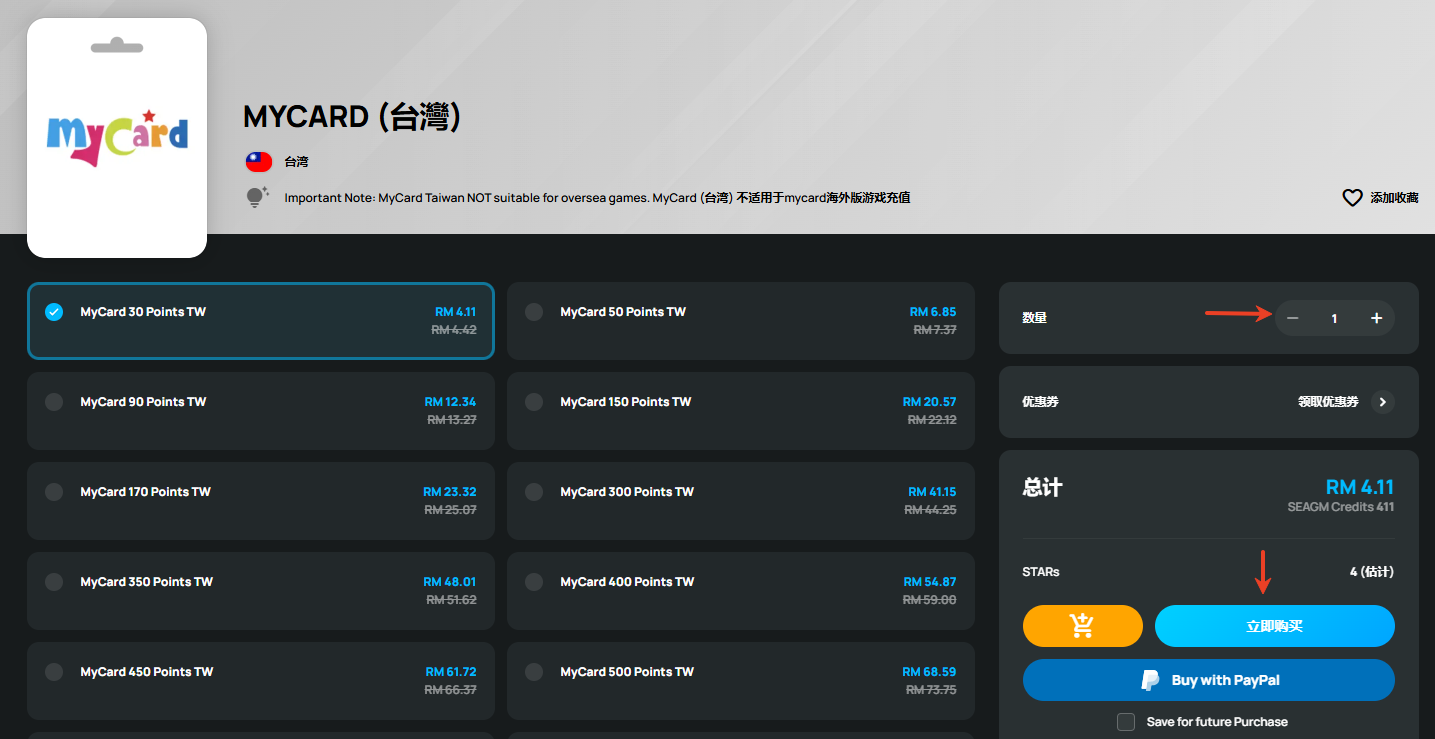The image size is (1435, 739).
Task: Click the Important Note text
Action: point(597,198)
